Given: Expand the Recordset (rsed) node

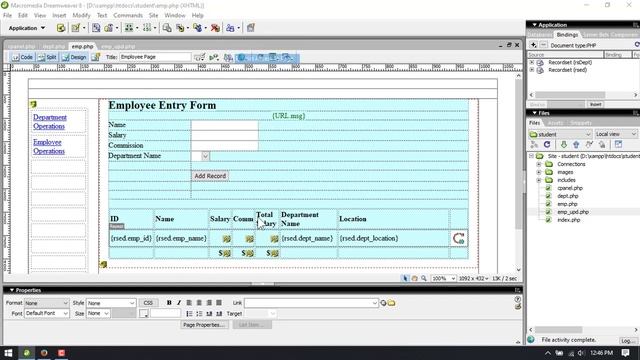Looking at the screenshot, I should point(532,70).
